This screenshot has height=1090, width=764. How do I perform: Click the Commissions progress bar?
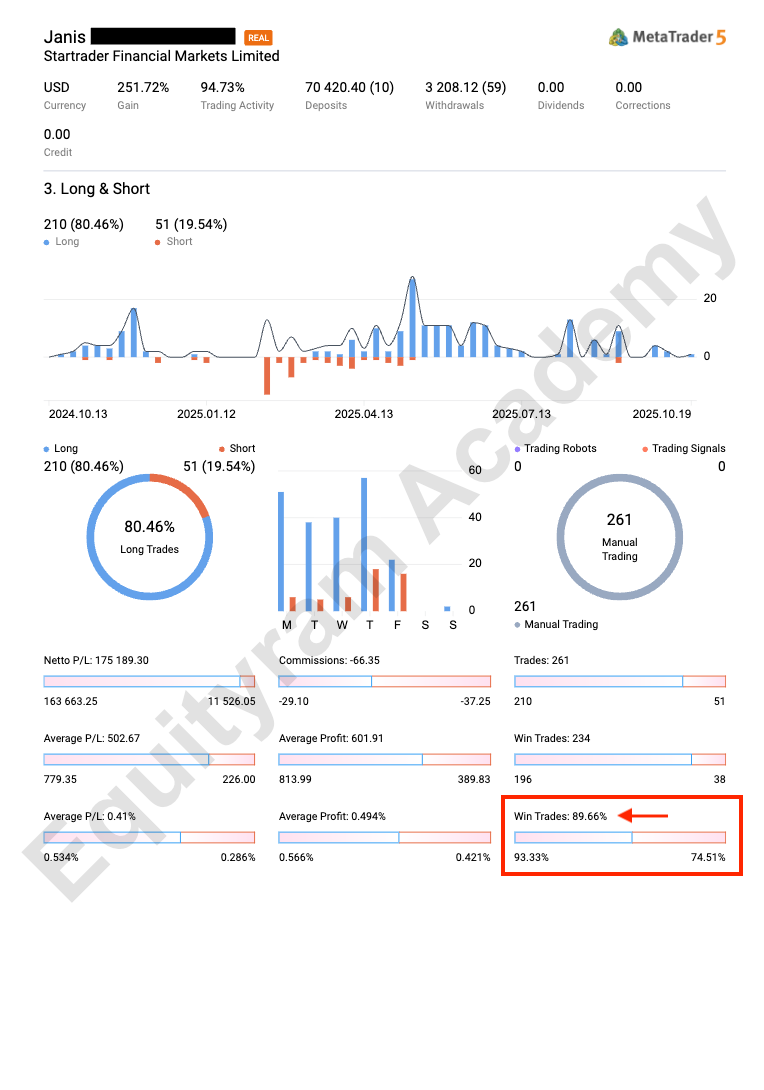tap(384, 681)
